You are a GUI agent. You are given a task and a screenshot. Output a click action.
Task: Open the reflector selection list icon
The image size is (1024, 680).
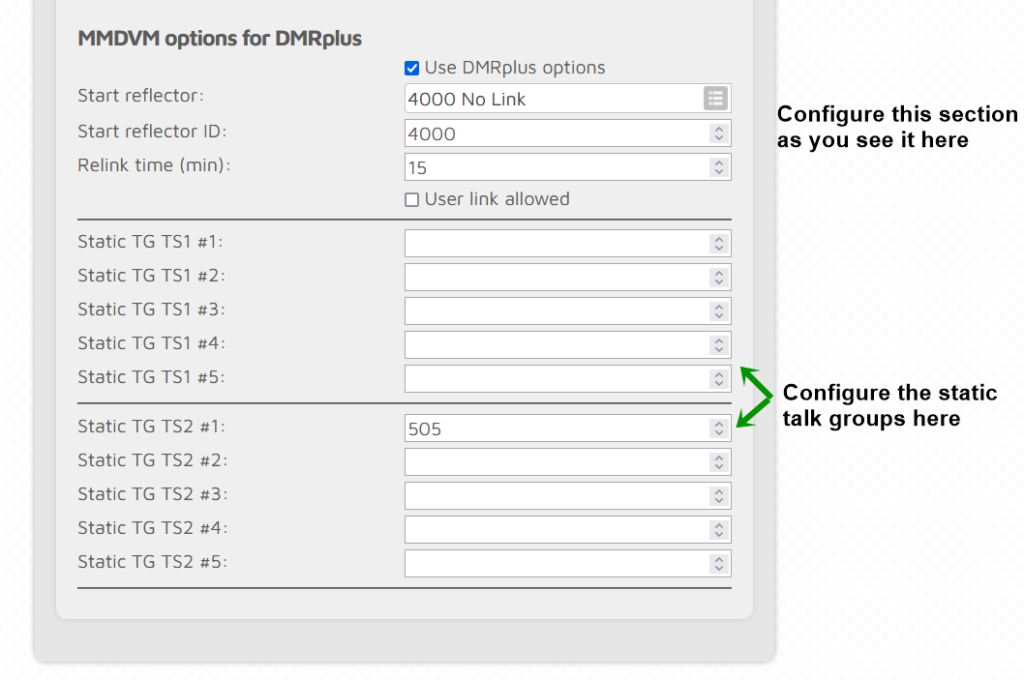click(x=715, y=98)
